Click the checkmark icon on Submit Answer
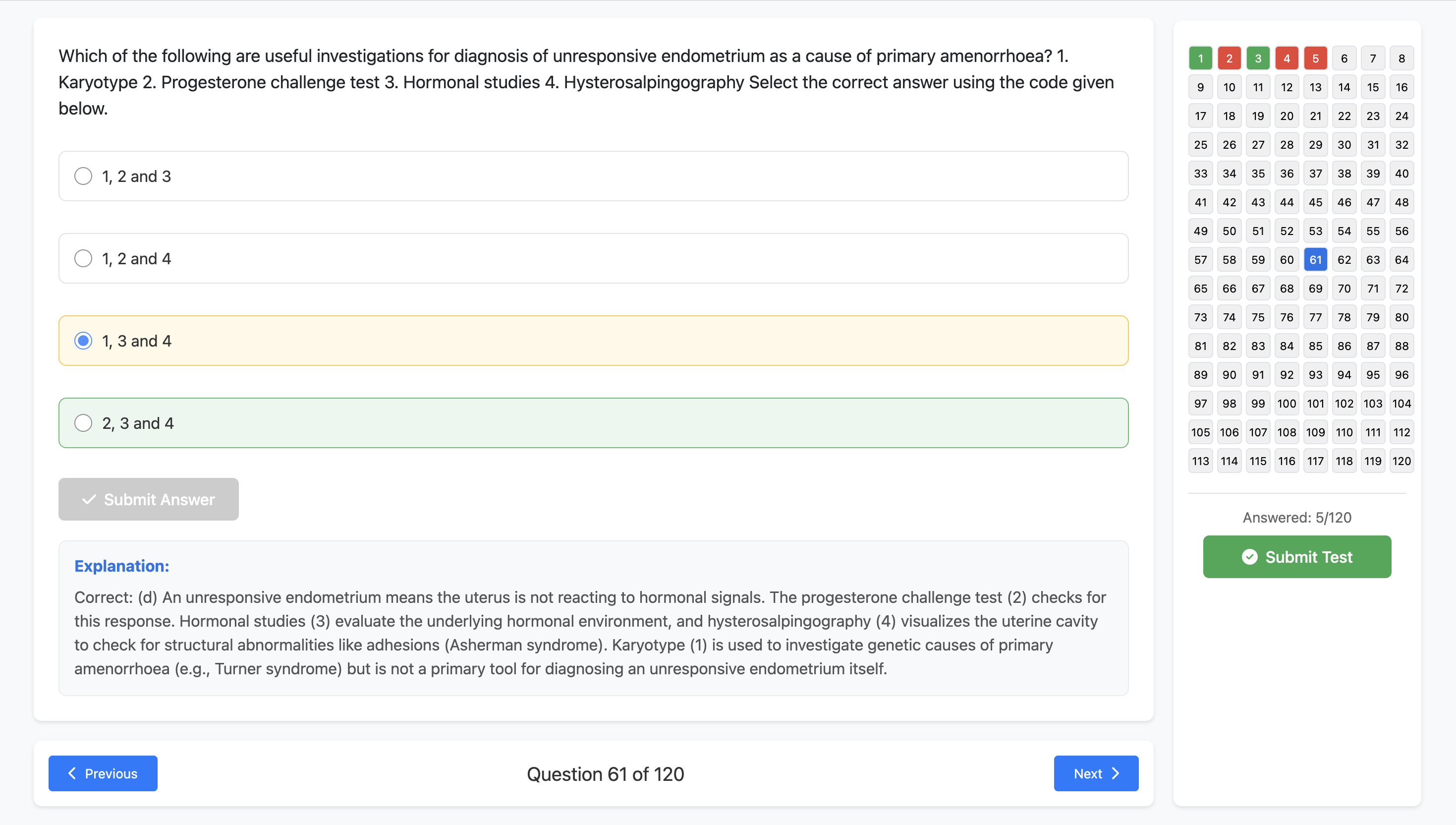Viewport: 1456px width, 825px height. pyautogui.click(x=89, y=499)
